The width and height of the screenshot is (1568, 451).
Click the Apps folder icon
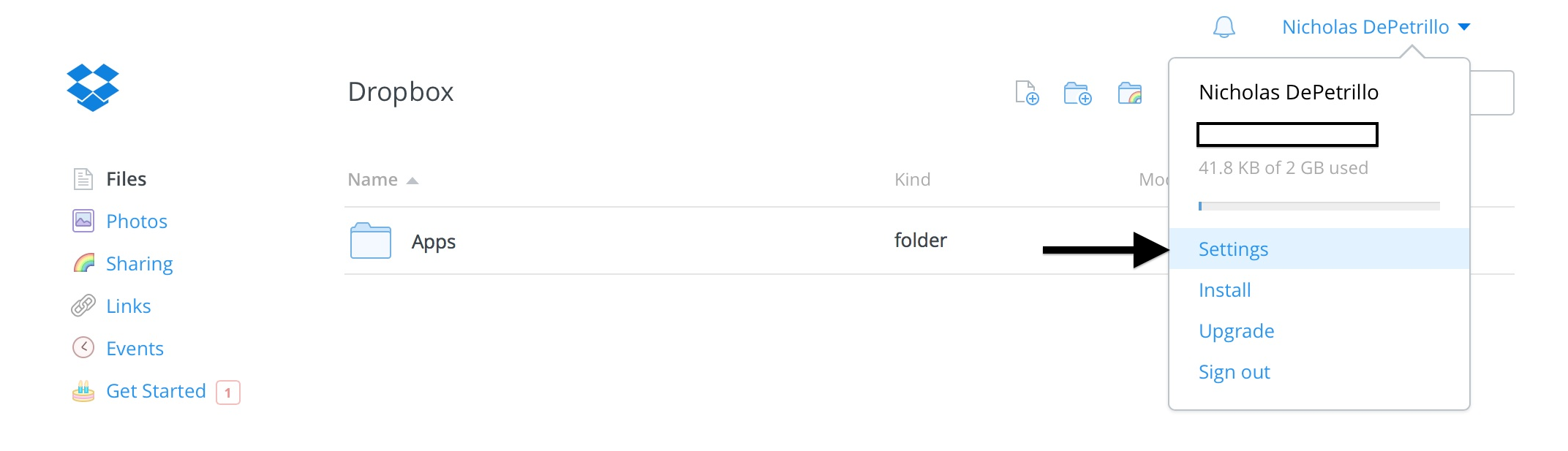point(371,241)
